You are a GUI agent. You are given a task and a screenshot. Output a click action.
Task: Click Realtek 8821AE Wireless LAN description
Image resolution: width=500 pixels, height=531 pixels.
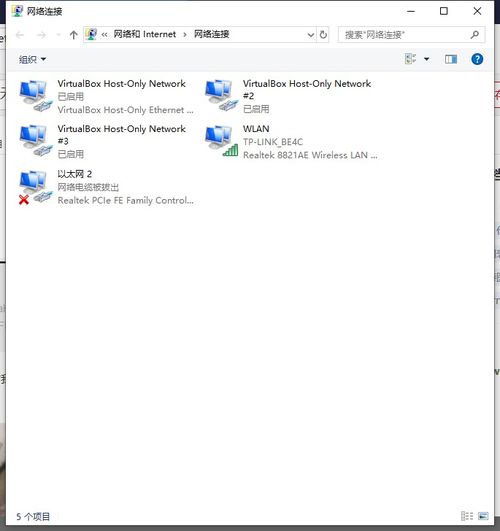pyautogui.click(x=310, y=155)
